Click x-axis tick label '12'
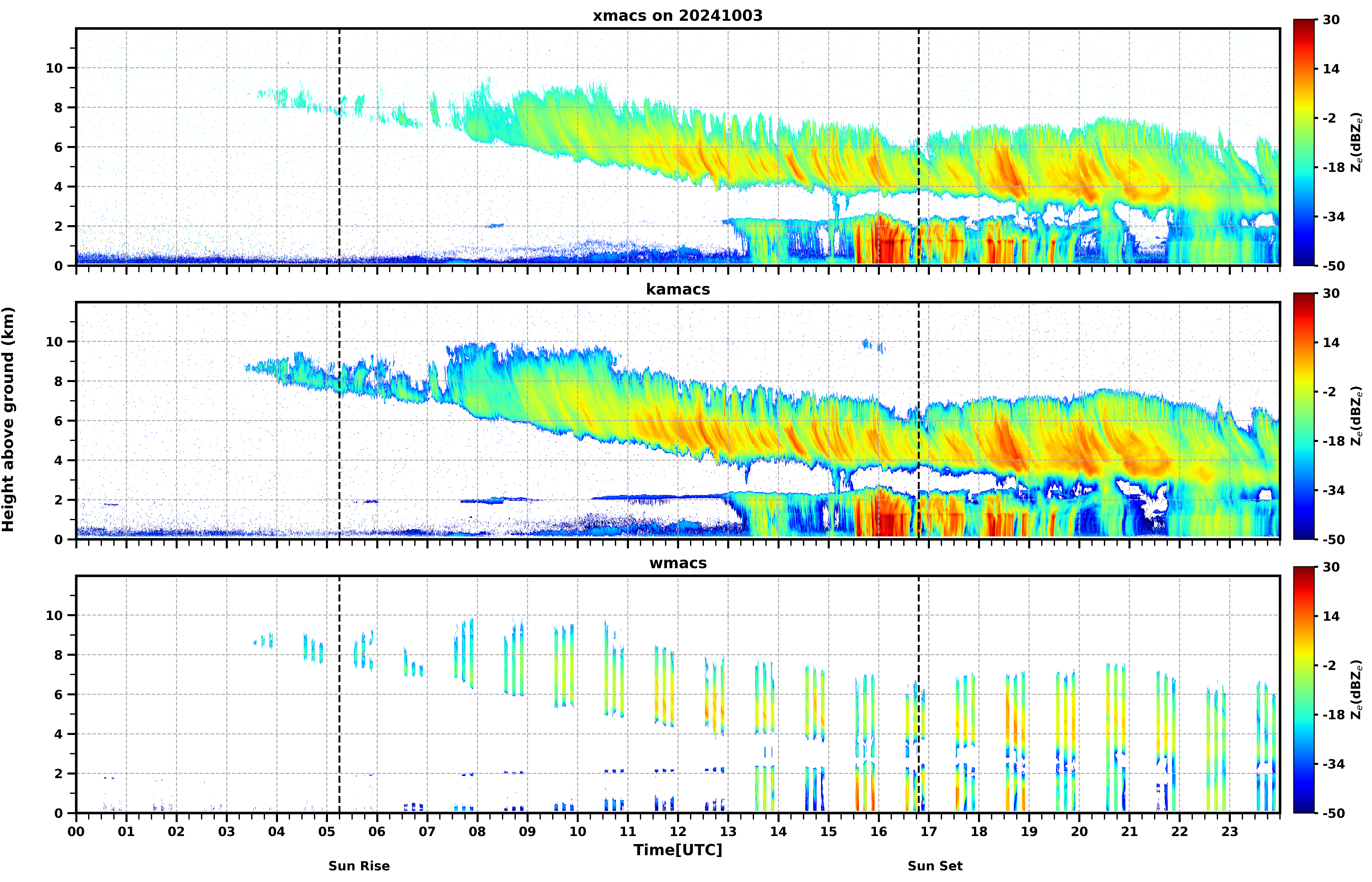The height and width of the screenshot is (882, 1372). click(678, 832)
